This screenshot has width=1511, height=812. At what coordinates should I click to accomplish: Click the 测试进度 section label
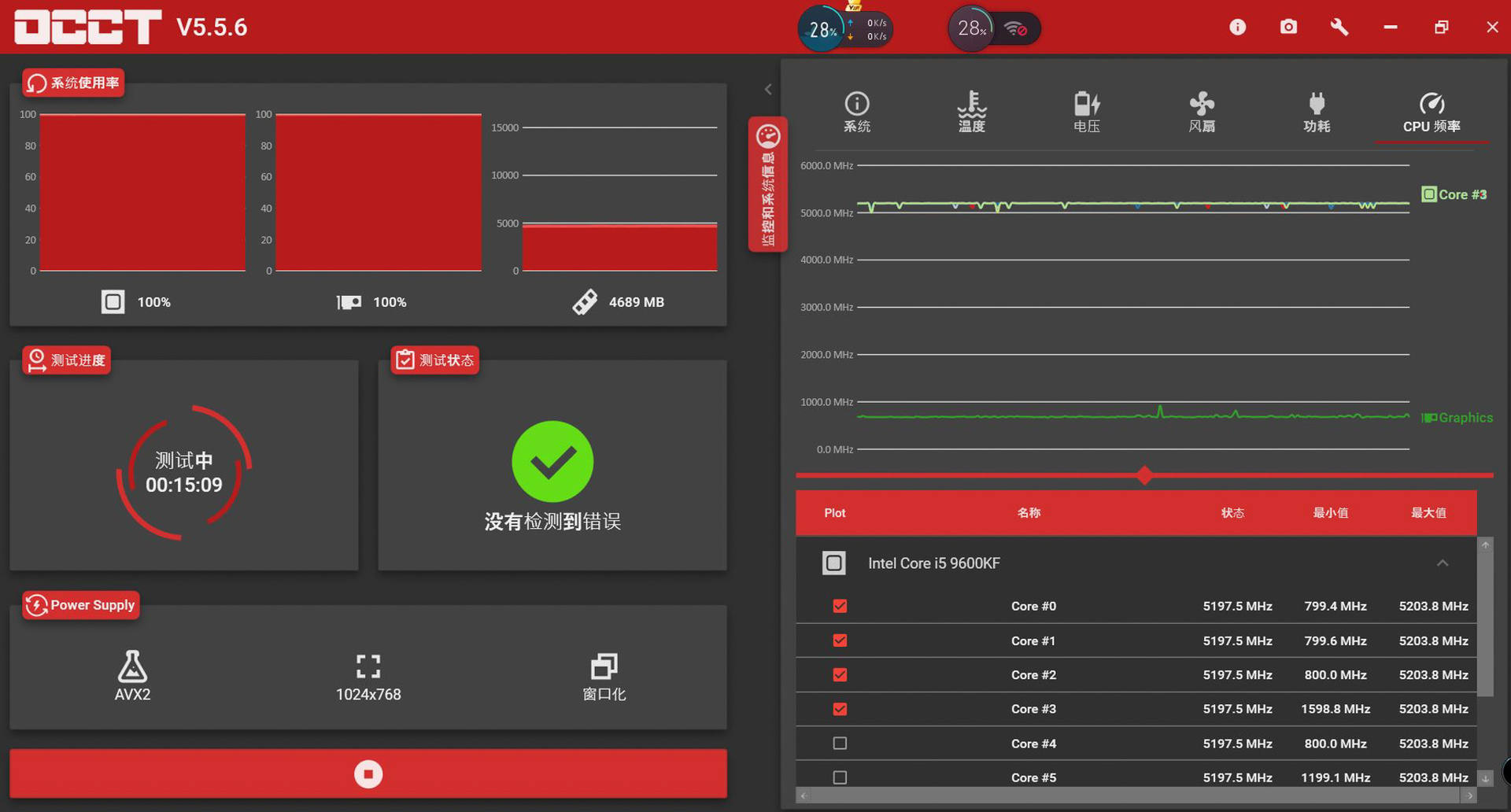click(x=67, y=360)
